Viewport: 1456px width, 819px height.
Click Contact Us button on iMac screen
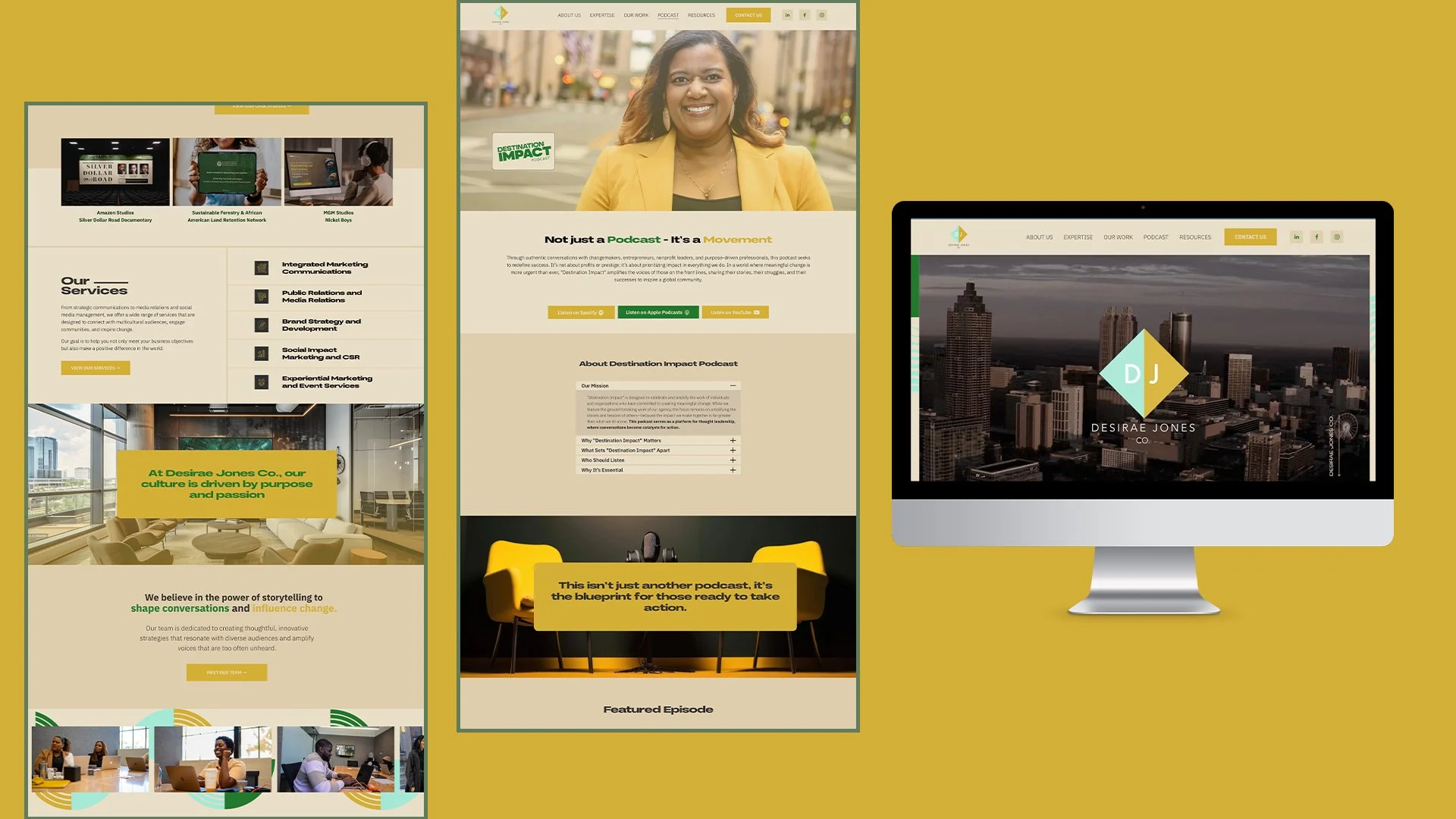1250,237
